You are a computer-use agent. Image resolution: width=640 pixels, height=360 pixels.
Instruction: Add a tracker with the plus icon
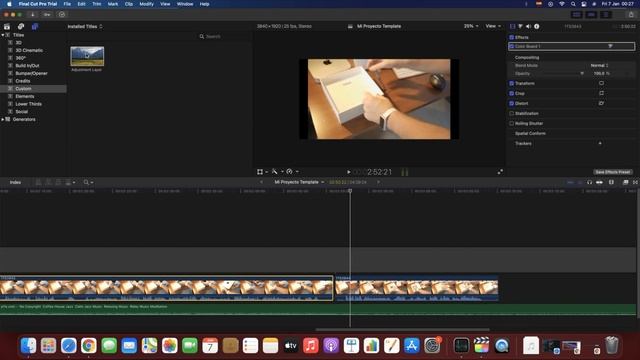pyautogui.click(x=600, y=143)
